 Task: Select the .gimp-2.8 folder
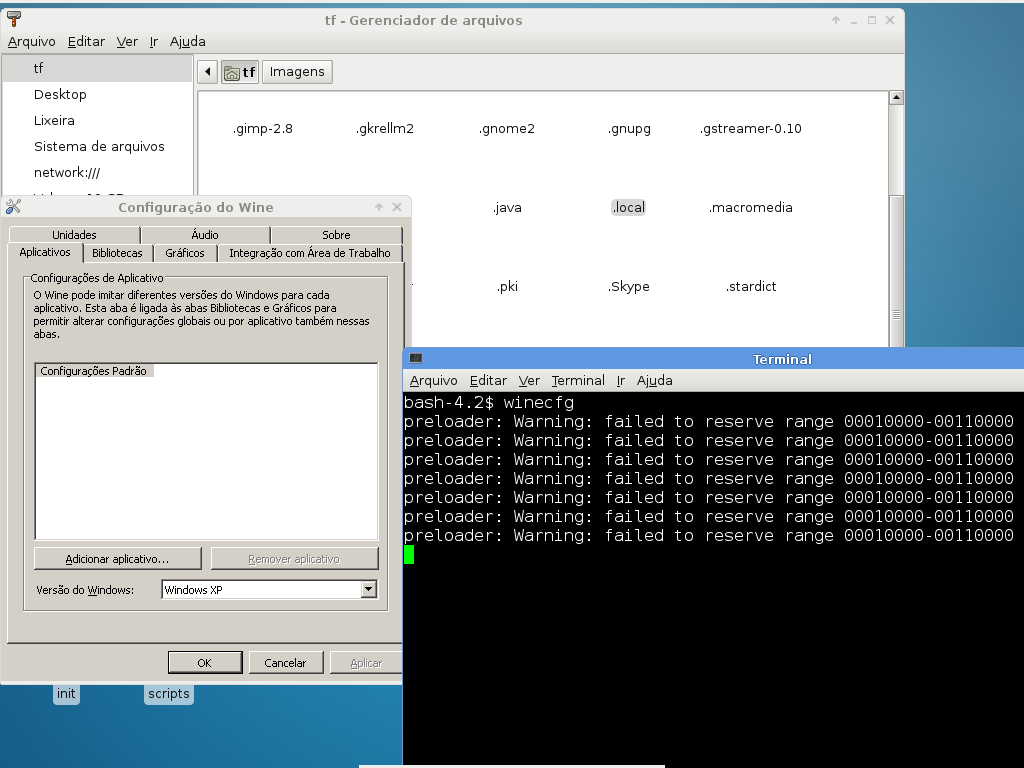pos(262,129)
